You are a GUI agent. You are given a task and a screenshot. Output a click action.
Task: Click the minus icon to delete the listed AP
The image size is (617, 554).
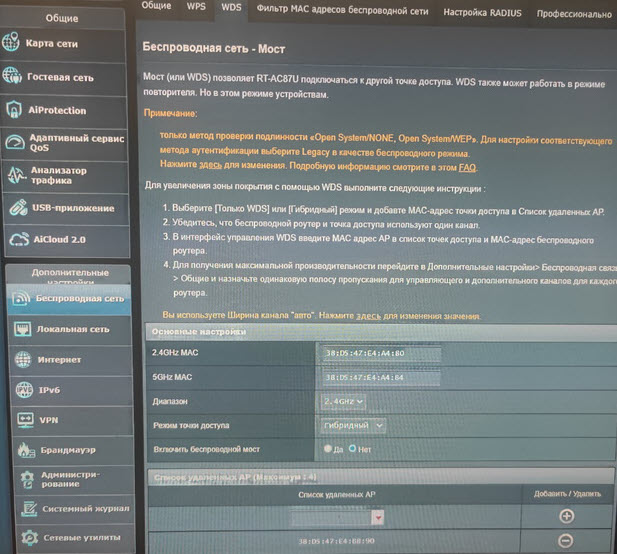566,541
